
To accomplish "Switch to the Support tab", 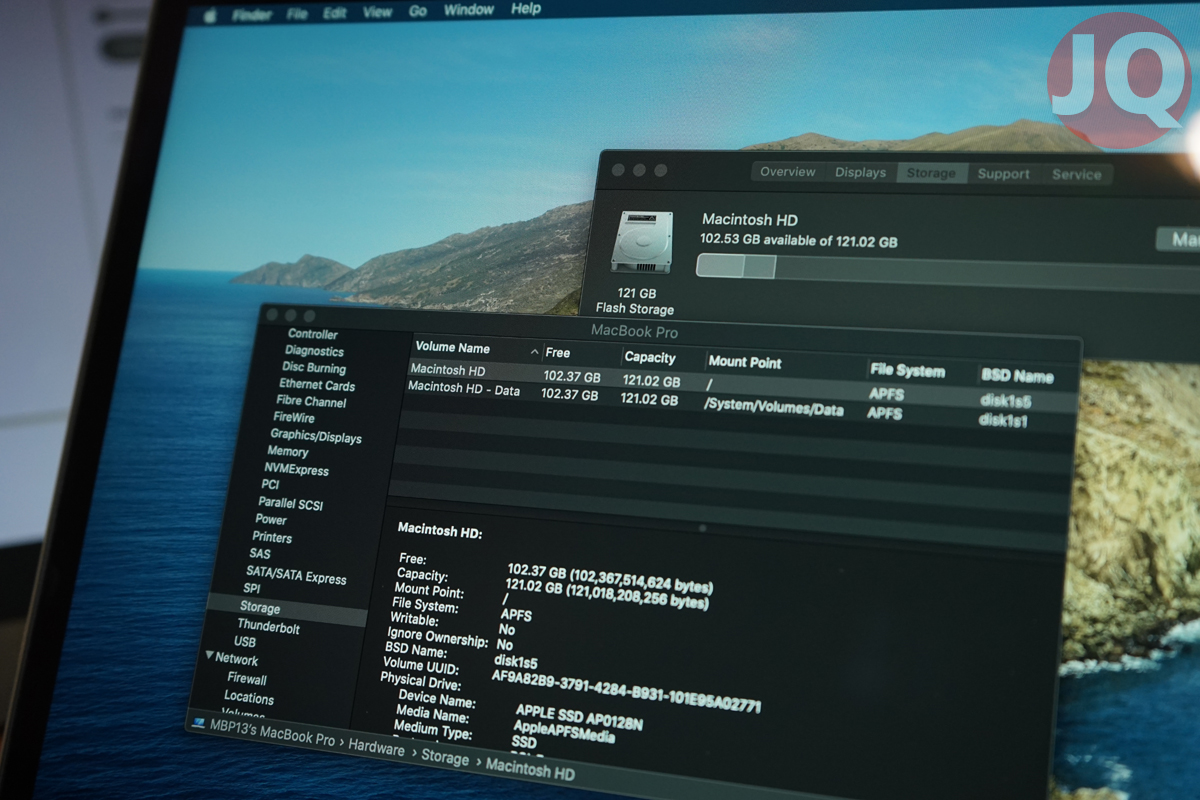I will point(1004,174).
